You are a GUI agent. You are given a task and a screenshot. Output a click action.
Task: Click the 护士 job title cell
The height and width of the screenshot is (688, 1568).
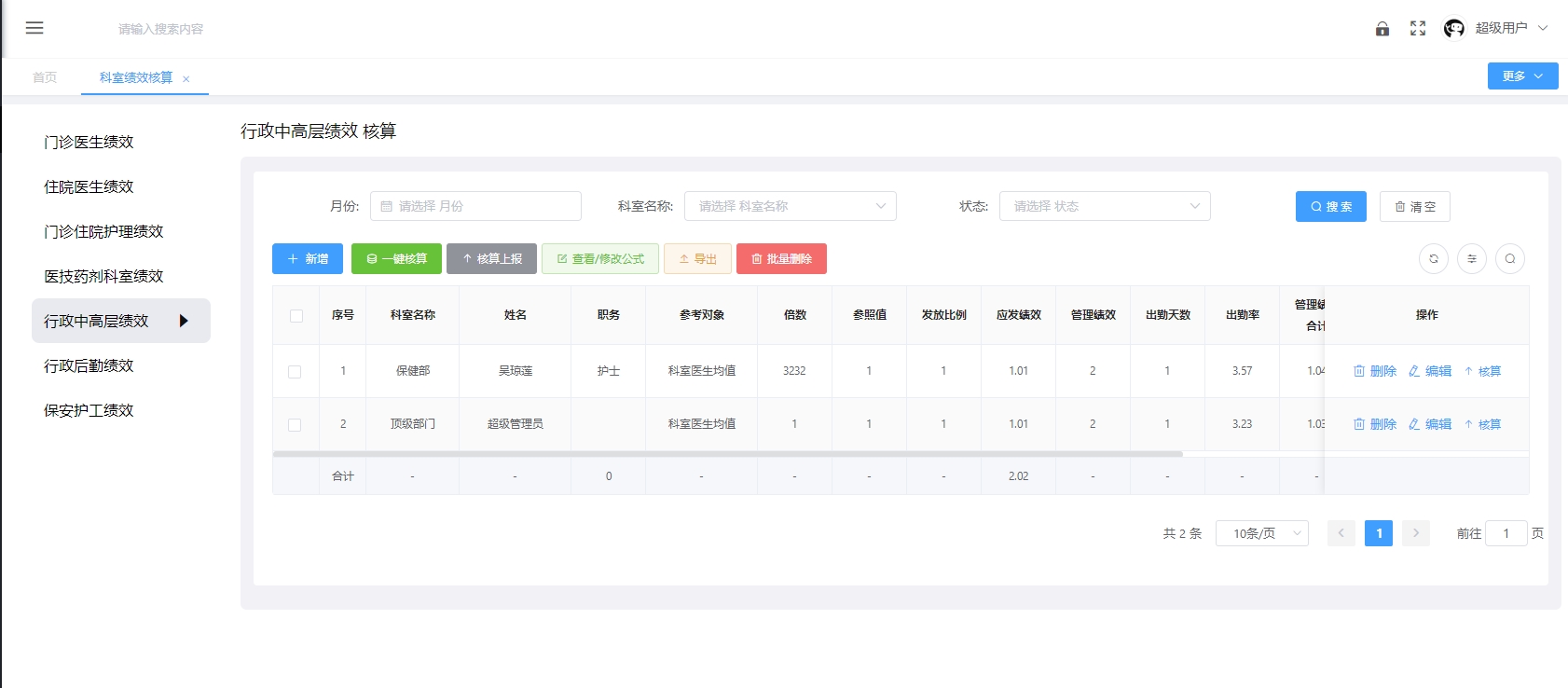tap(609, 371)
